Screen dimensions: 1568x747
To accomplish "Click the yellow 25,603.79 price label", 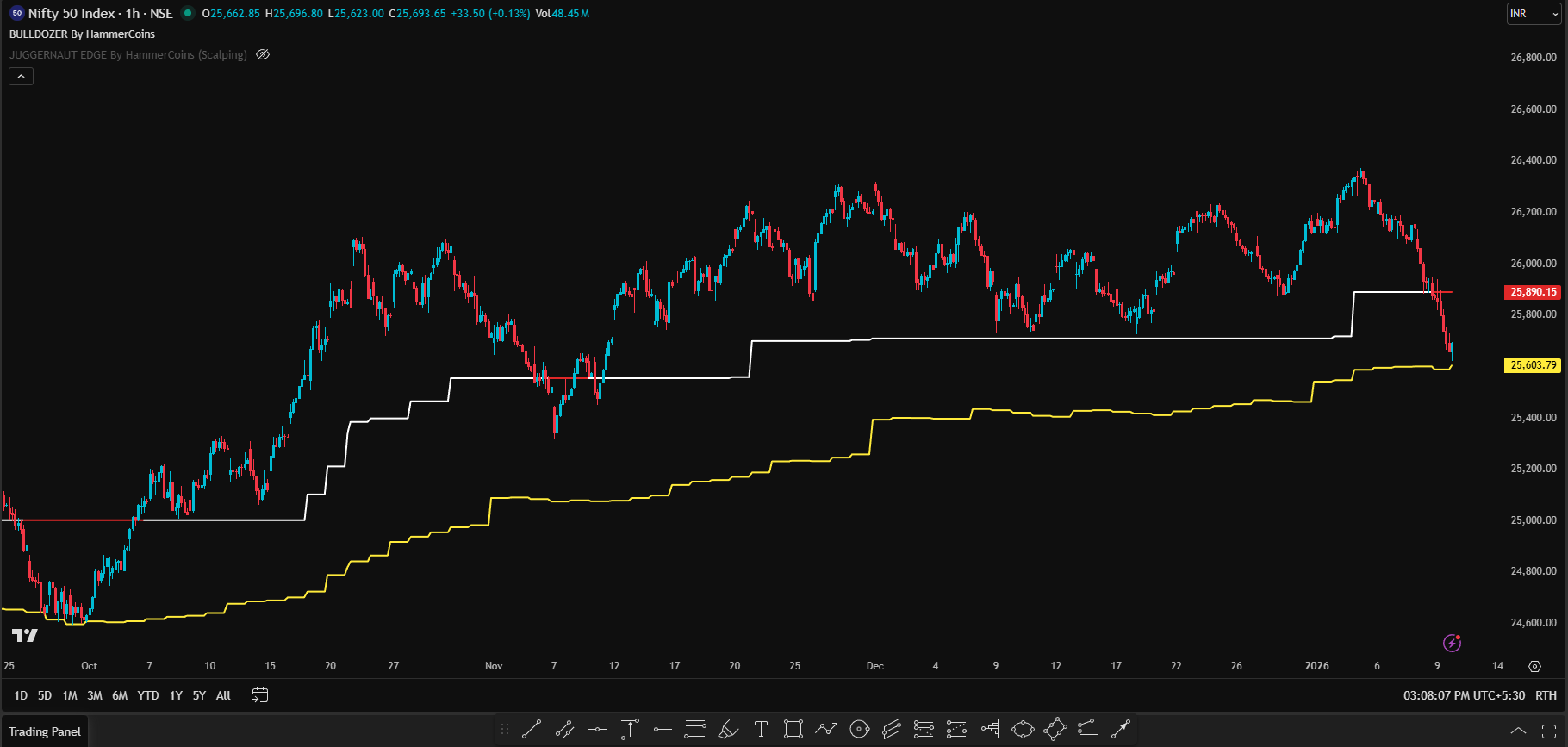I will [1534, 365].
